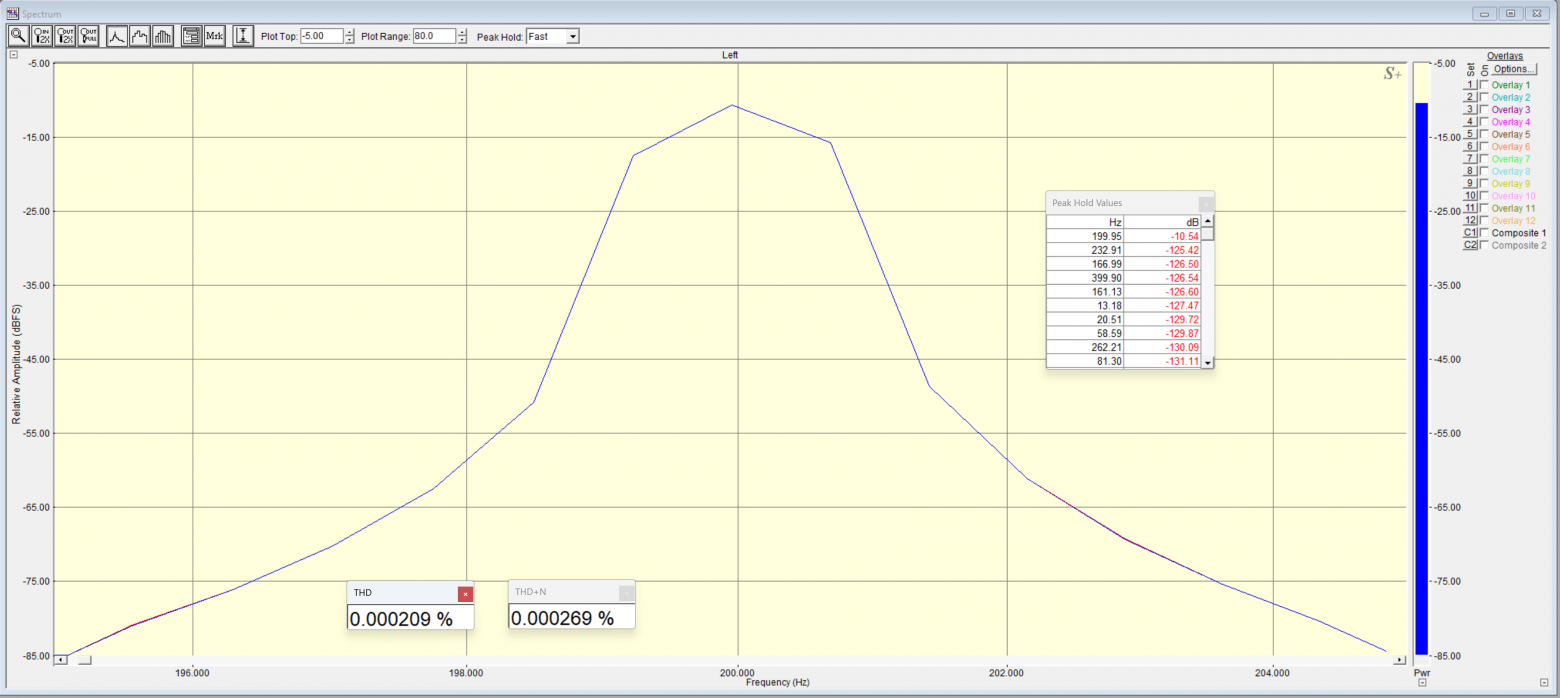Check the Overlay 8 On box
The height and width of the screenshot is (698, 1560).
click(x=1484, y=172)
